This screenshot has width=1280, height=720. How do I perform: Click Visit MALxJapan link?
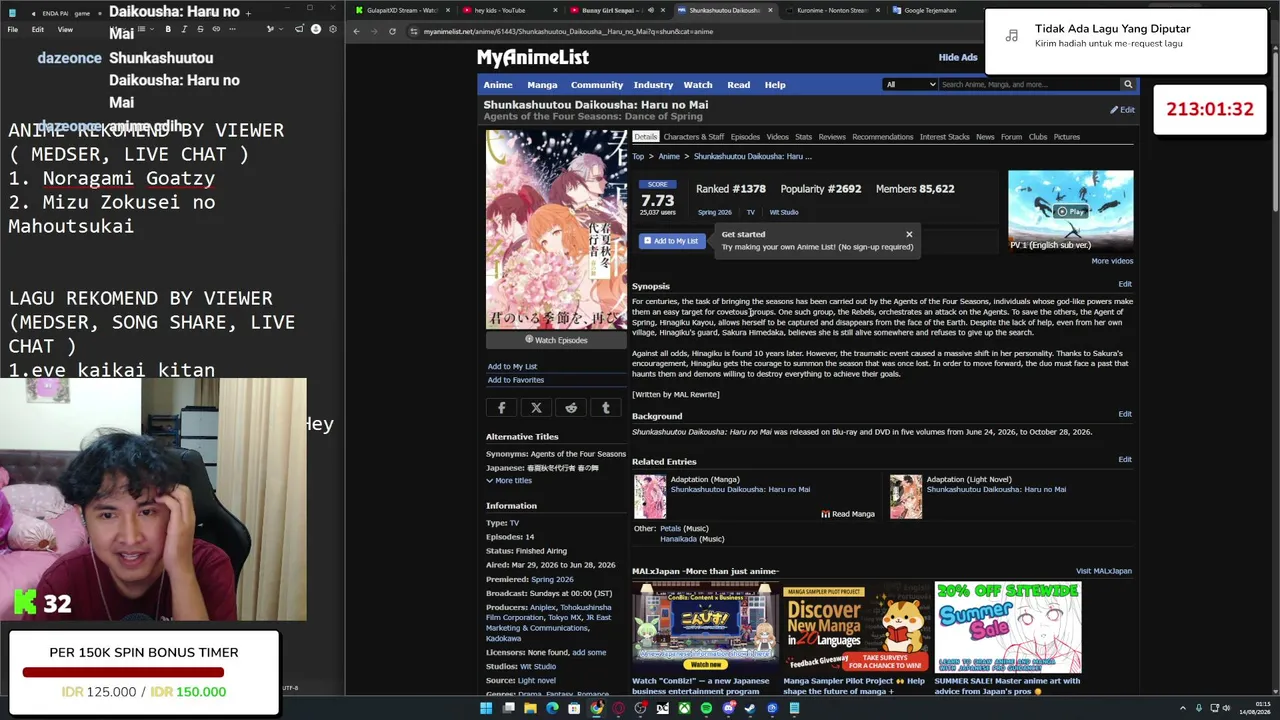[1104, 571]
